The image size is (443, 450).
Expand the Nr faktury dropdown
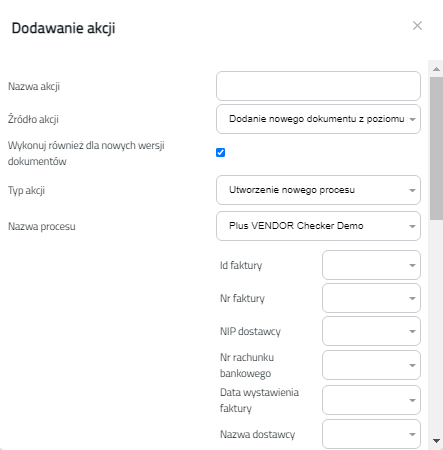(x=371, y=298)
